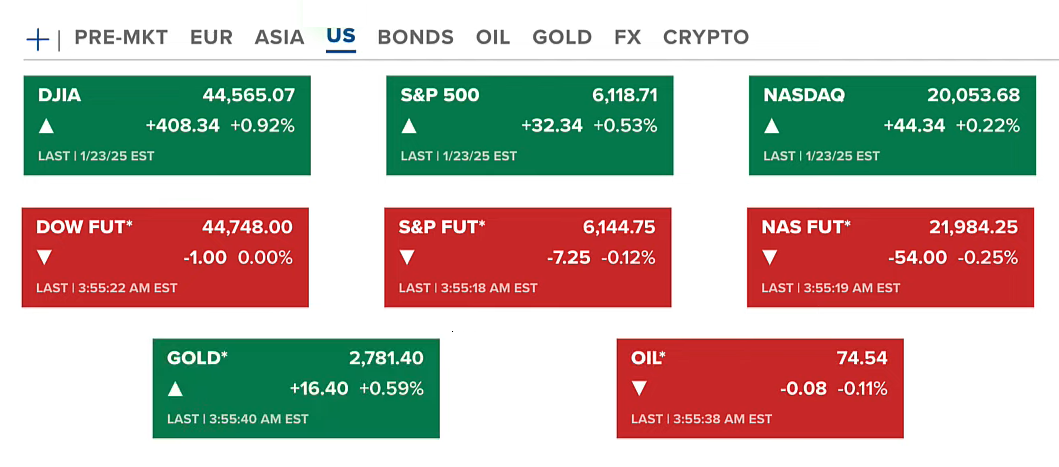Image resolution: width=1059 pixels, height=467 pixels.
Task: Open the EUR markets tab
Action: click(x=211, y=38)
